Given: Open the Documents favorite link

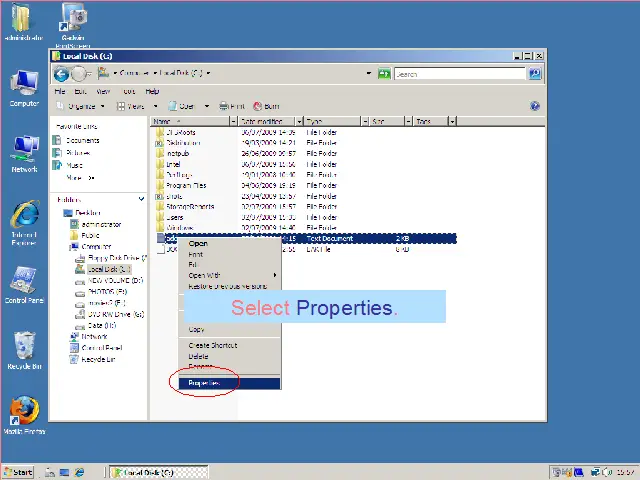Looking at the screenshot, I should pyautogui.click(x=82, y=141).
